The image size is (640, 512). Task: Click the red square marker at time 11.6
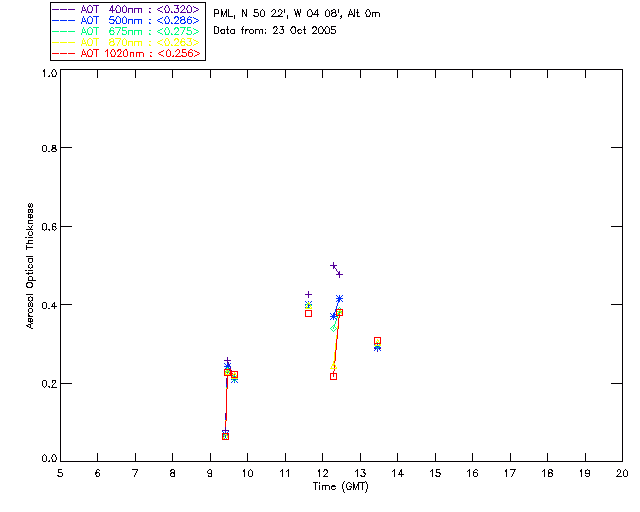(309, 314)
